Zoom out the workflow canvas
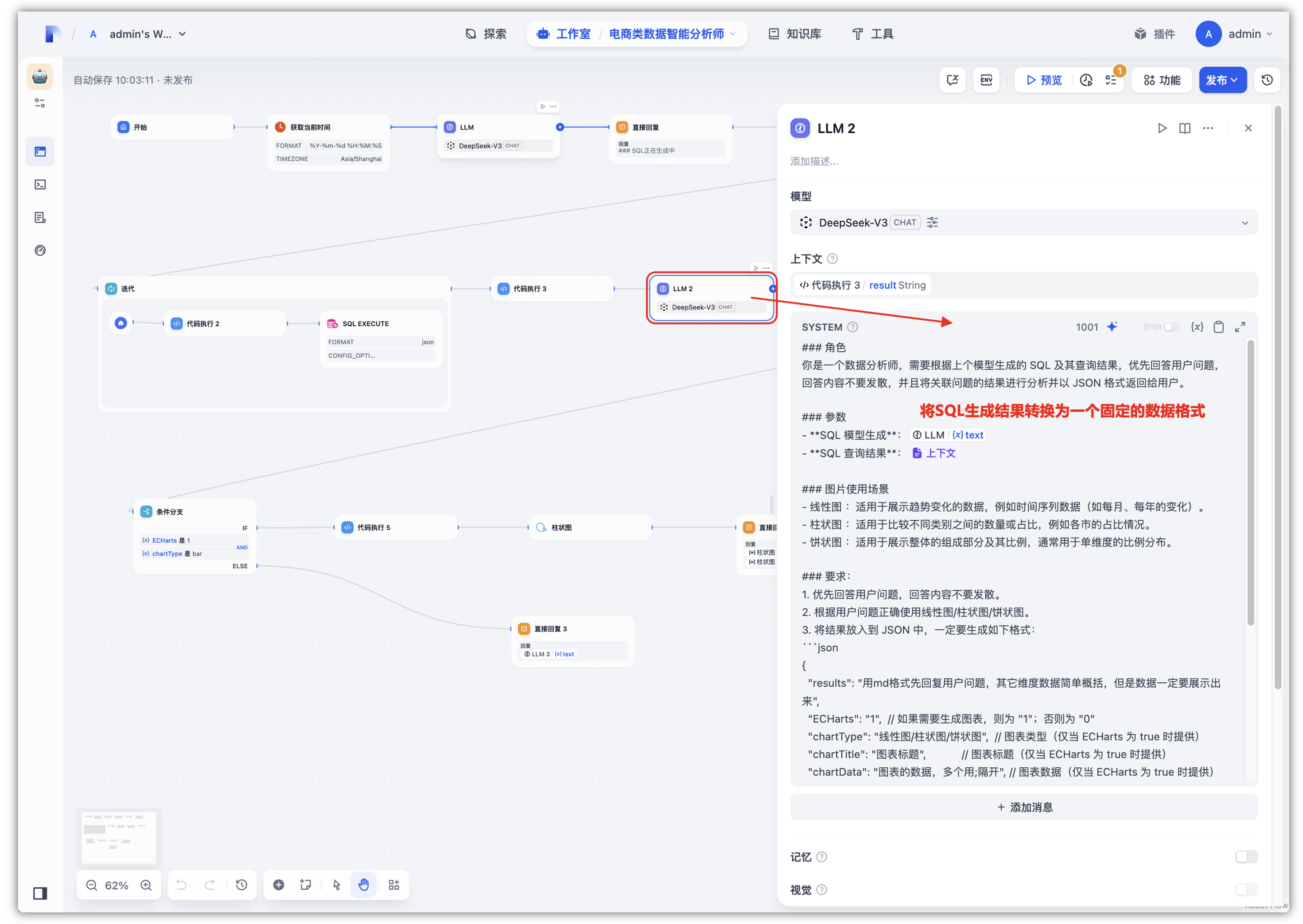1303x924 pixels. pos(91,885)
